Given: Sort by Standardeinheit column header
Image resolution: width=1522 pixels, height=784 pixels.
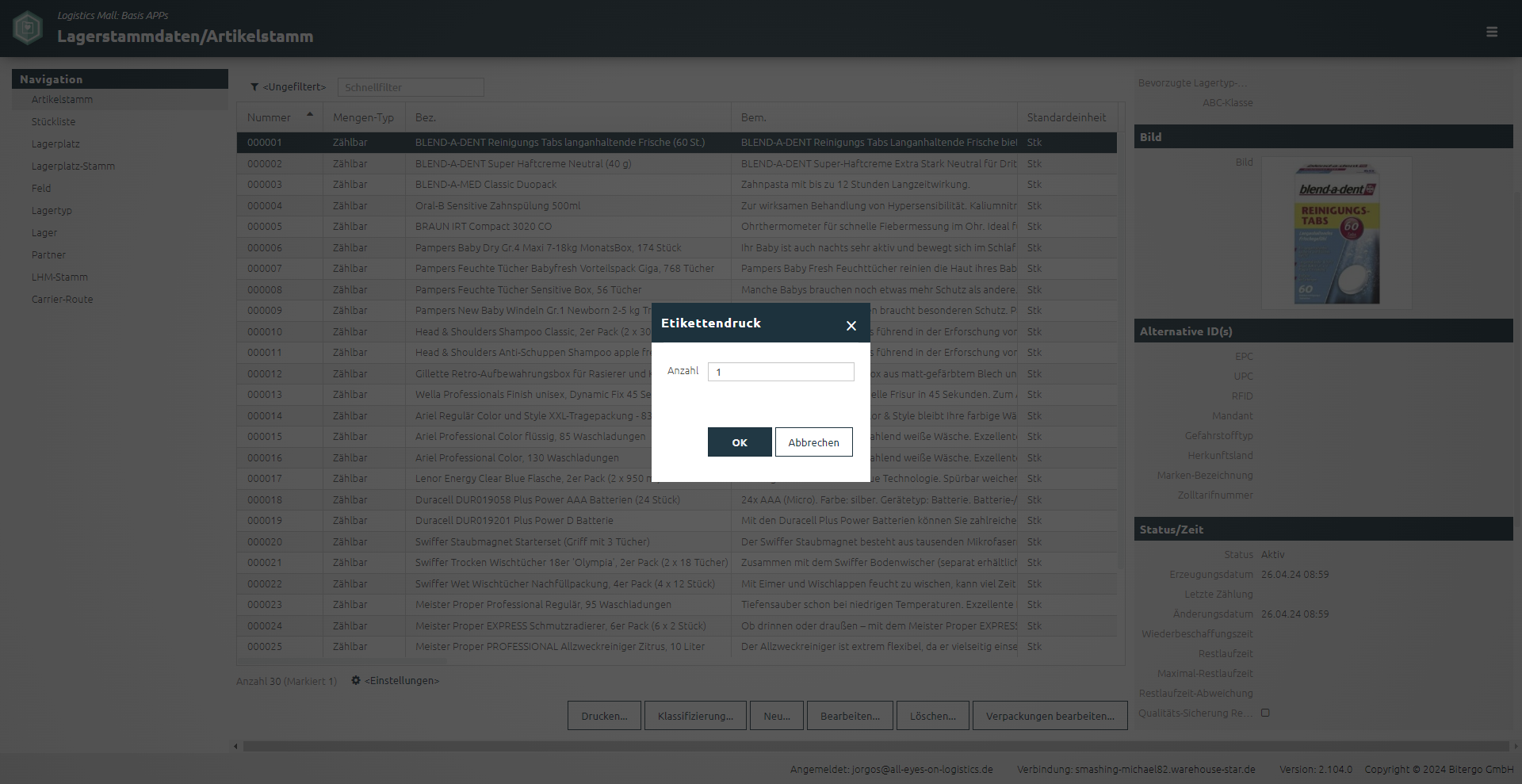Looking at the screenshot, I should pos(1067,117).
